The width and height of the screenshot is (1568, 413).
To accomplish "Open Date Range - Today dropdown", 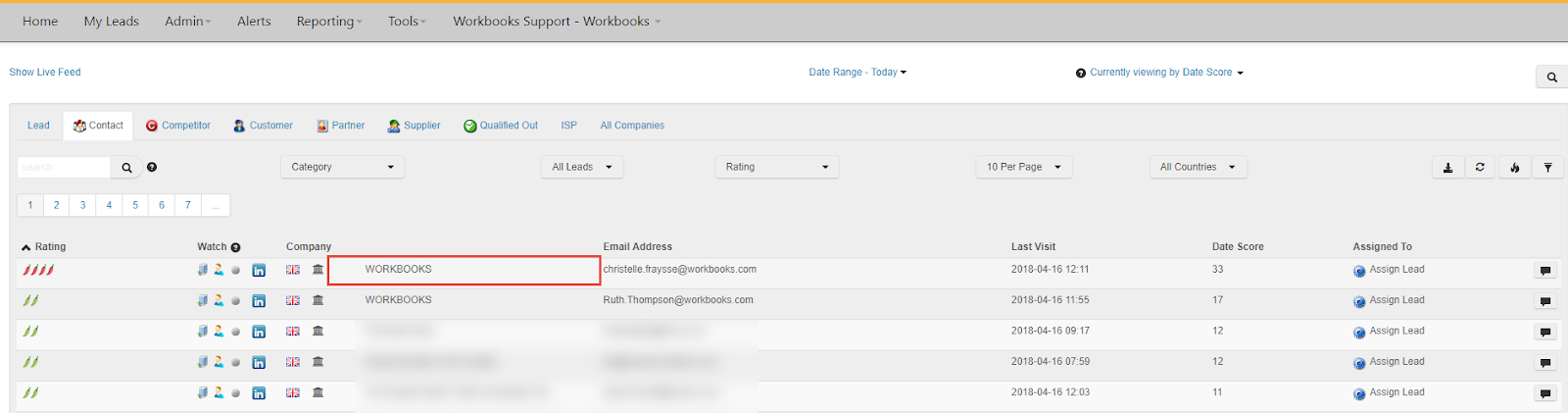I will (857, 73).
